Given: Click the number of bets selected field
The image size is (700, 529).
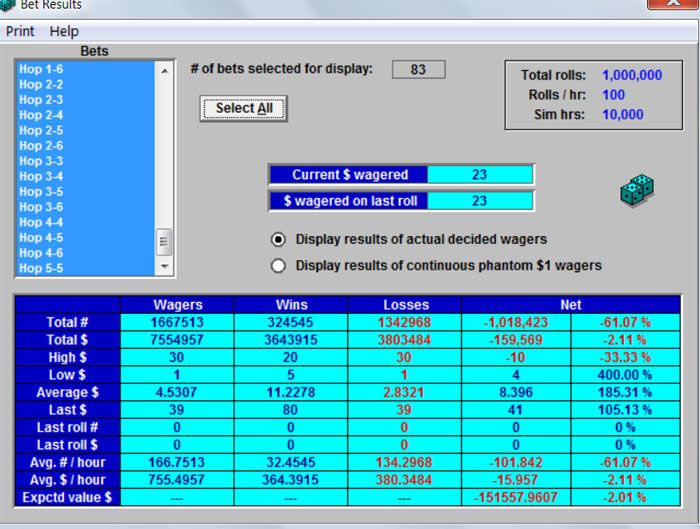Looking at the screenshot, I should tap(418, 70).
